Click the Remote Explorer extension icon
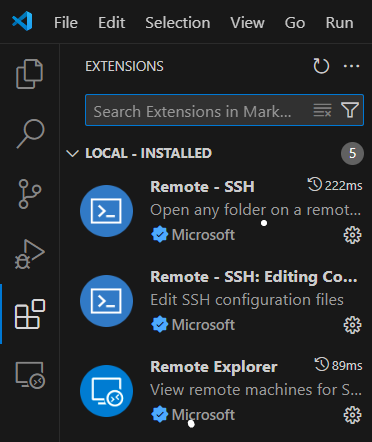Image resolution: width=372 pixels, height=442 pixels. click(x=106, y=391)
